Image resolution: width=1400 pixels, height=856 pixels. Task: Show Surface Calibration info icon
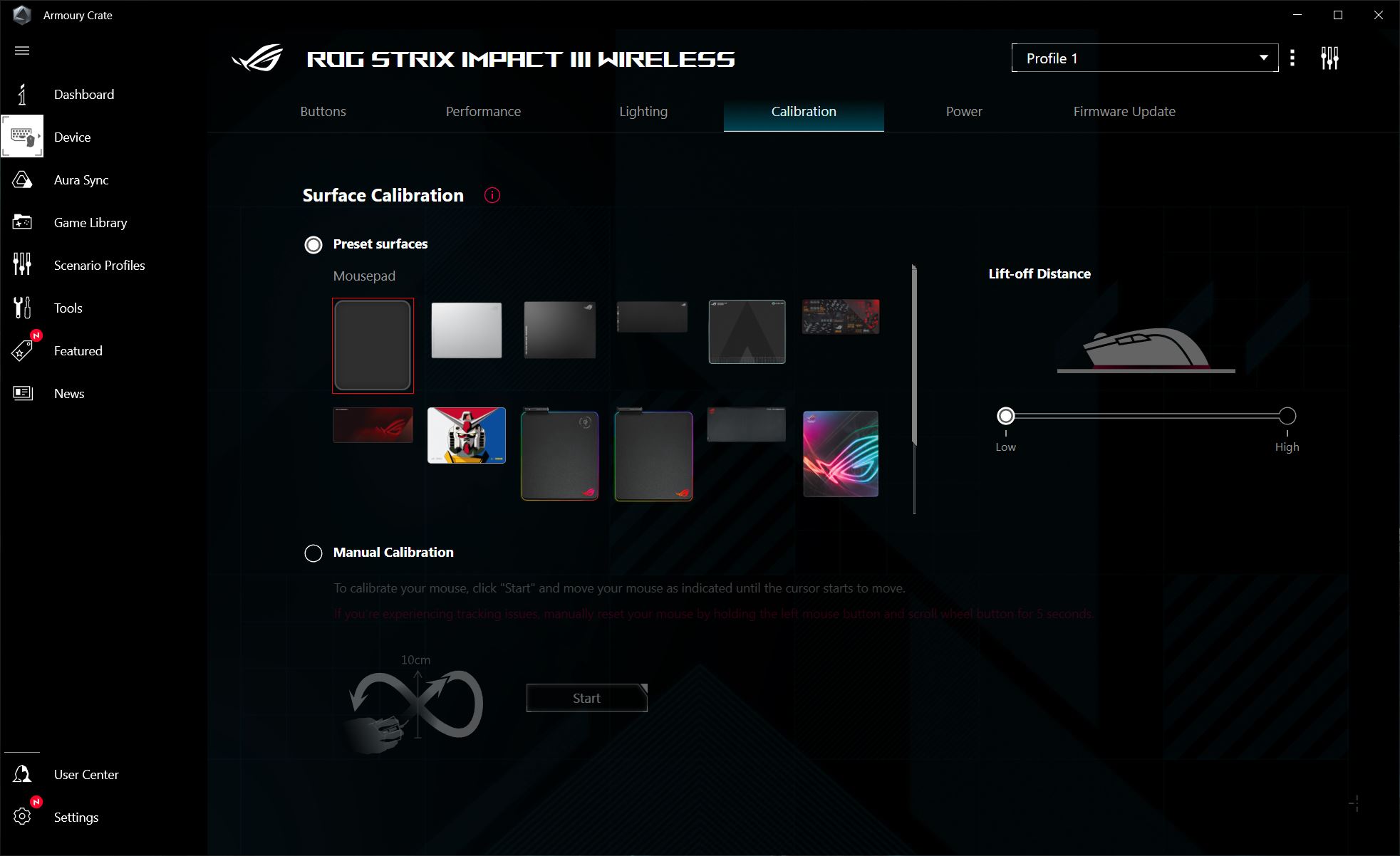pos(492,195)
